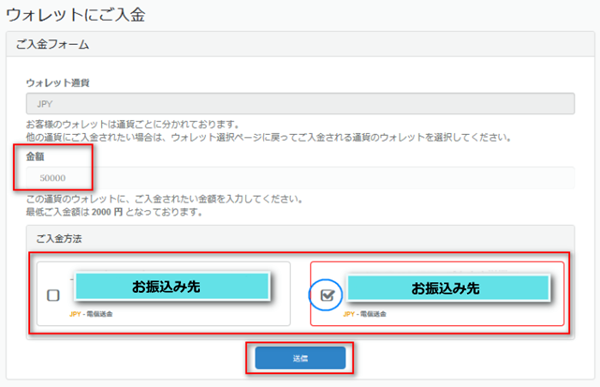Select the right お振込み先 cyan banner
The image size is (600, 387).
(448, 288)
